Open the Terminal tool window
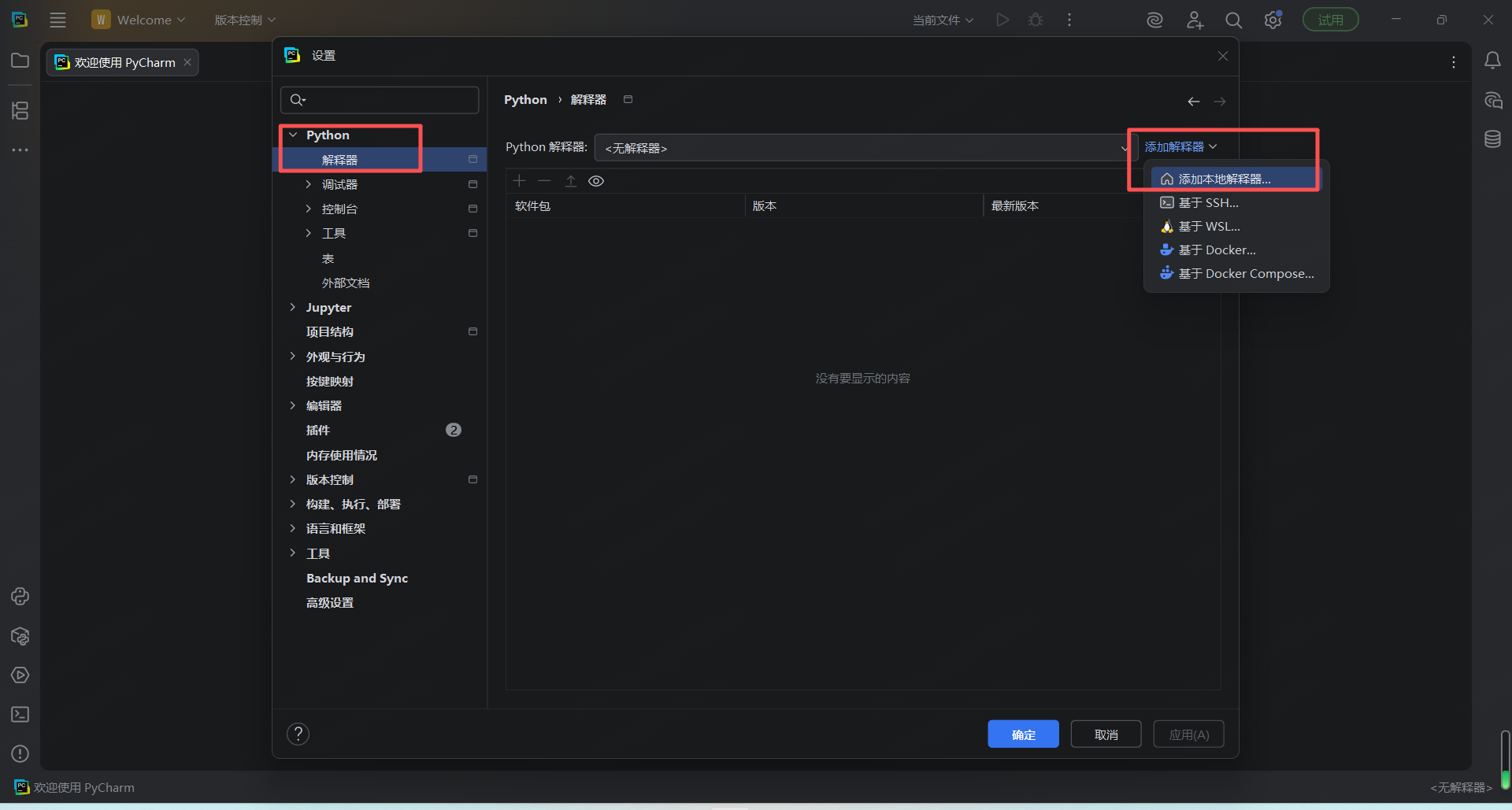The image size is (1512, 810). coord(20,715)
